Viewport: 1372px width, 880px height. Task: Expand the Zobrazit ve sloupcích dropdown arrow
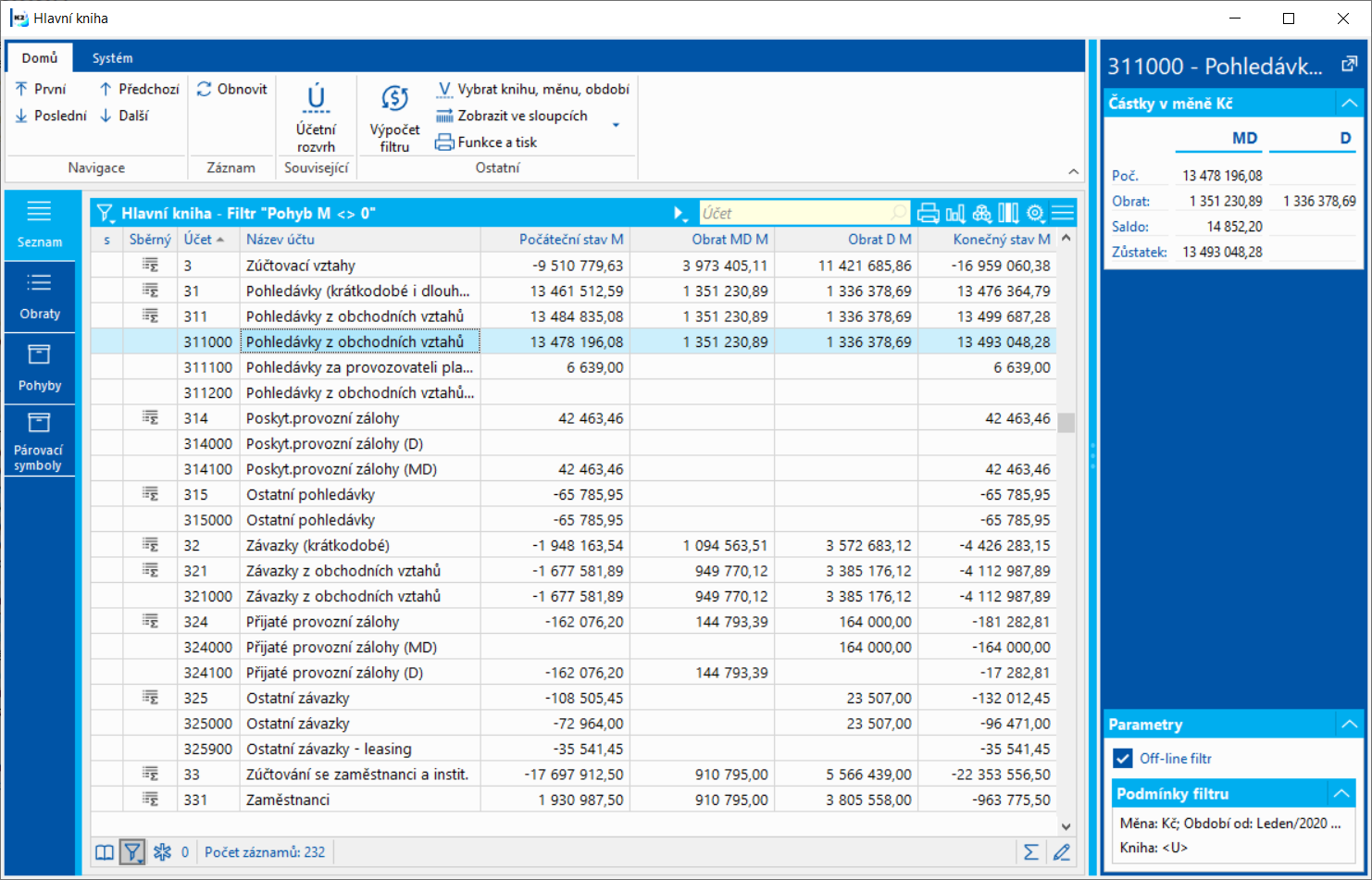coord(616,125)
